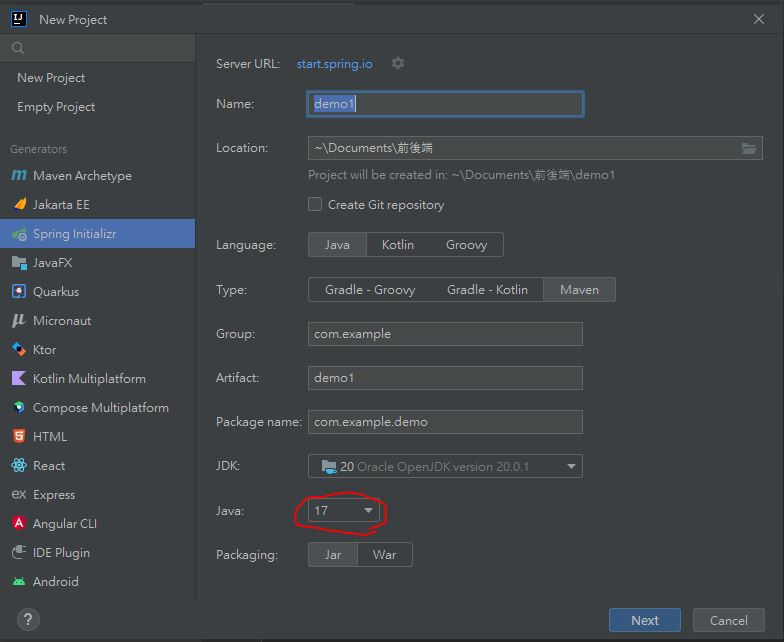The image size is (784, 642).
Task: Choose Gradle - Groovy build type
Action: 370,290
